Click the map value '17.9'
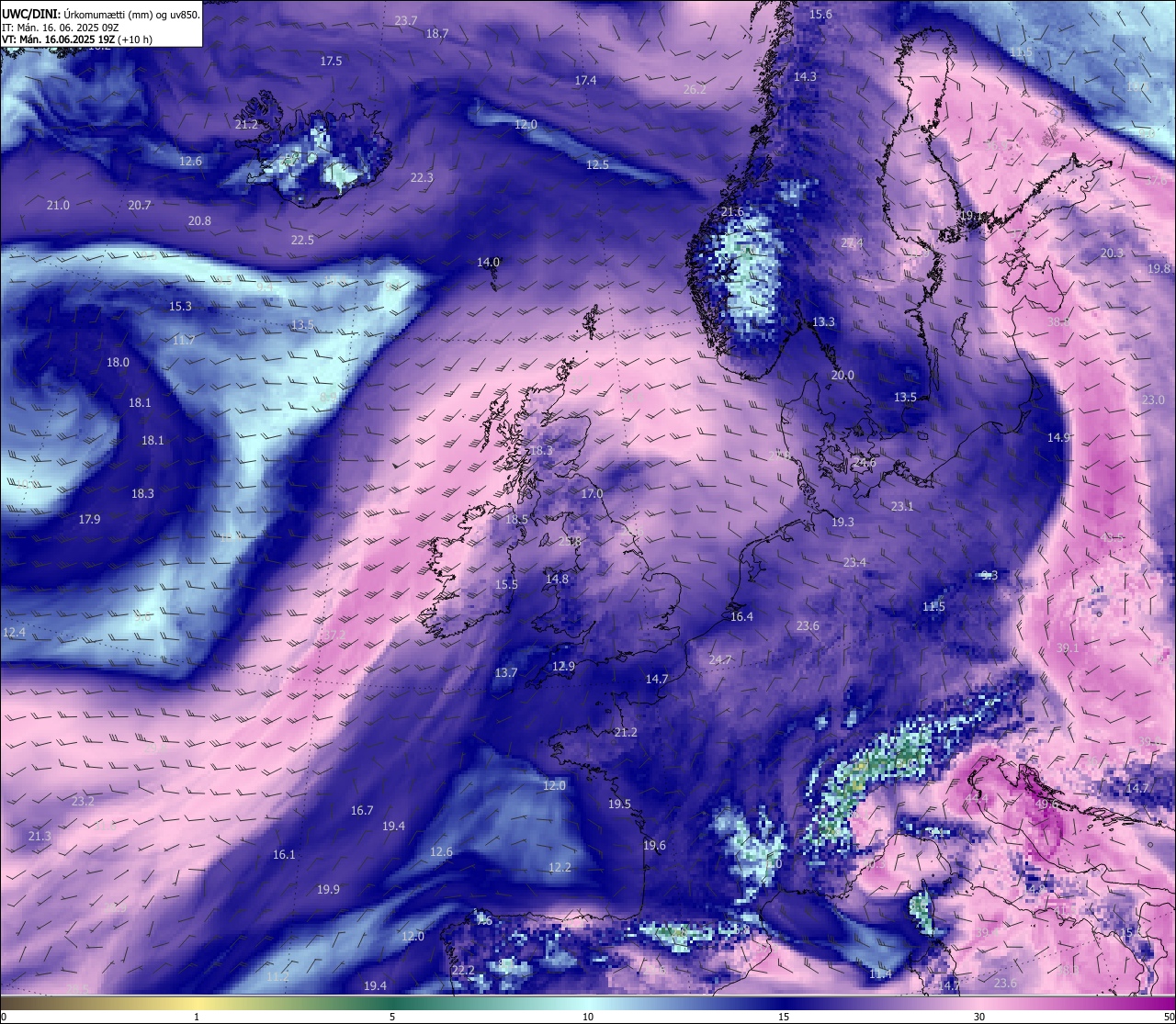This screenshot has width=1176, height=1024. click(x=89, y=519)
